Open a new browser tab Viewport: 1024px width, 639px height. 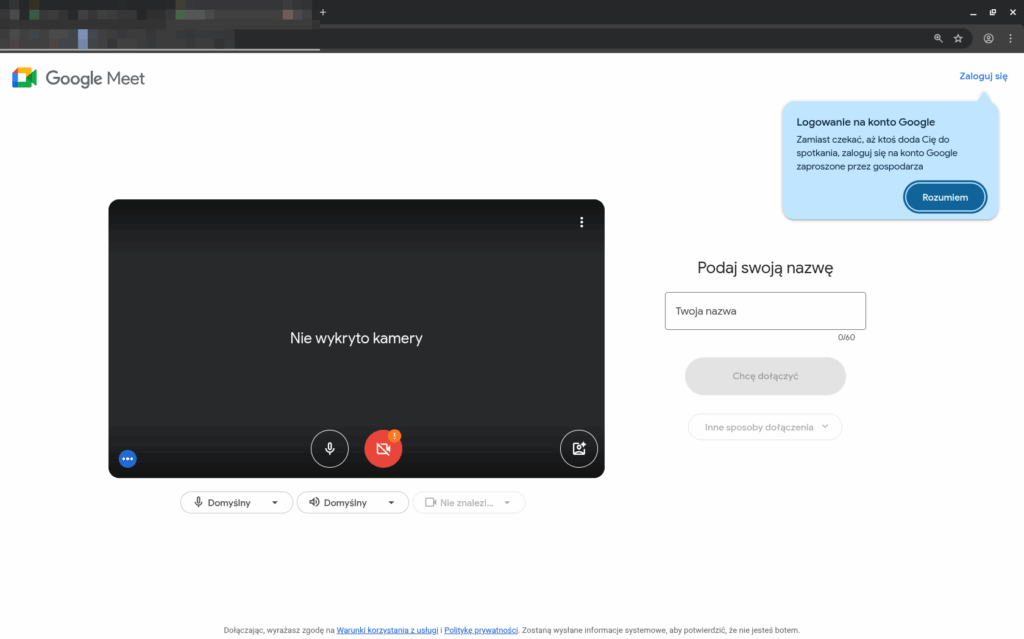pos(322,12)
